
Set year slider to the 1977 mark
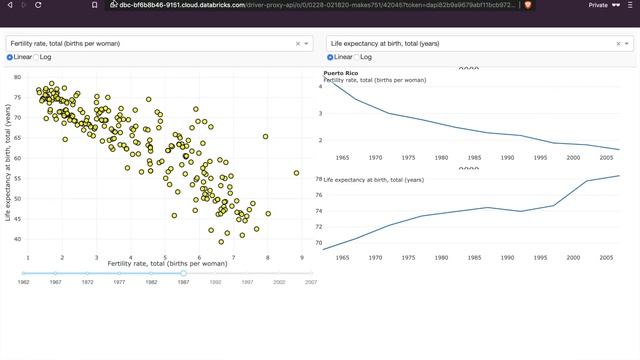click(119, 273)
